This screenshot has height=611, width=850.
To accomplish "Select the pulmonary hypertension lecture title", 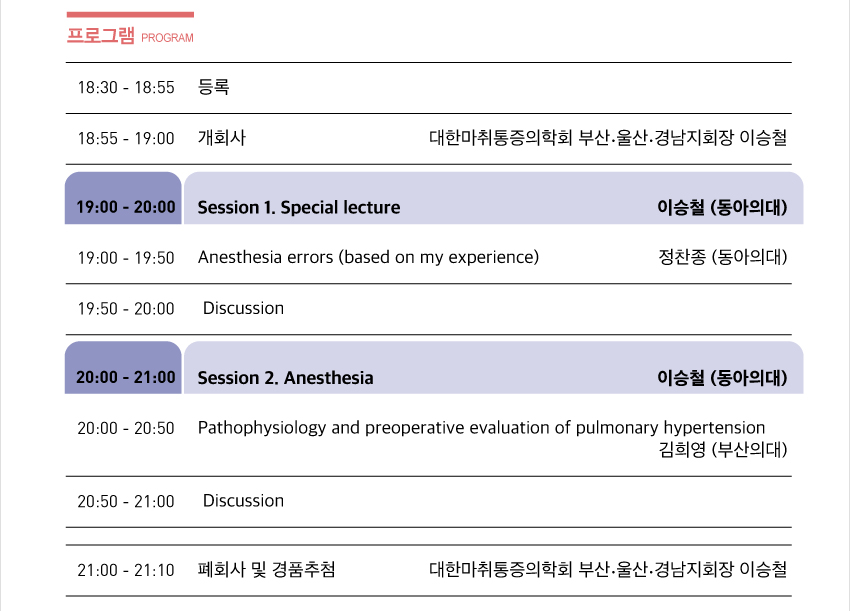I will point(481,428).
